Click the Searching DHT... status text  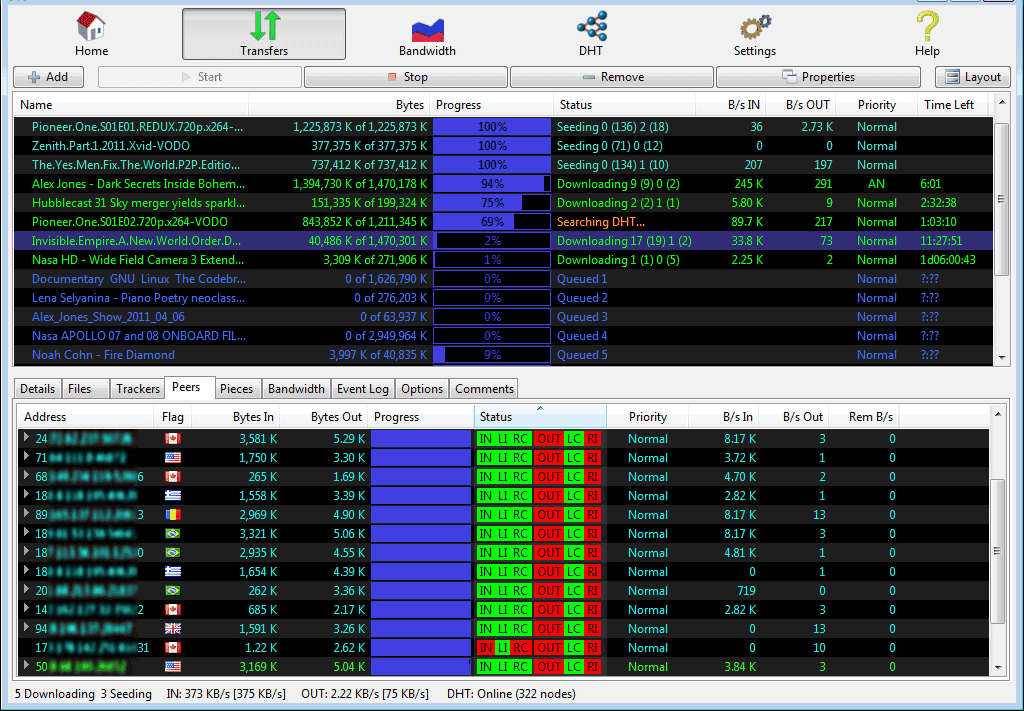[x=601, y=221]
